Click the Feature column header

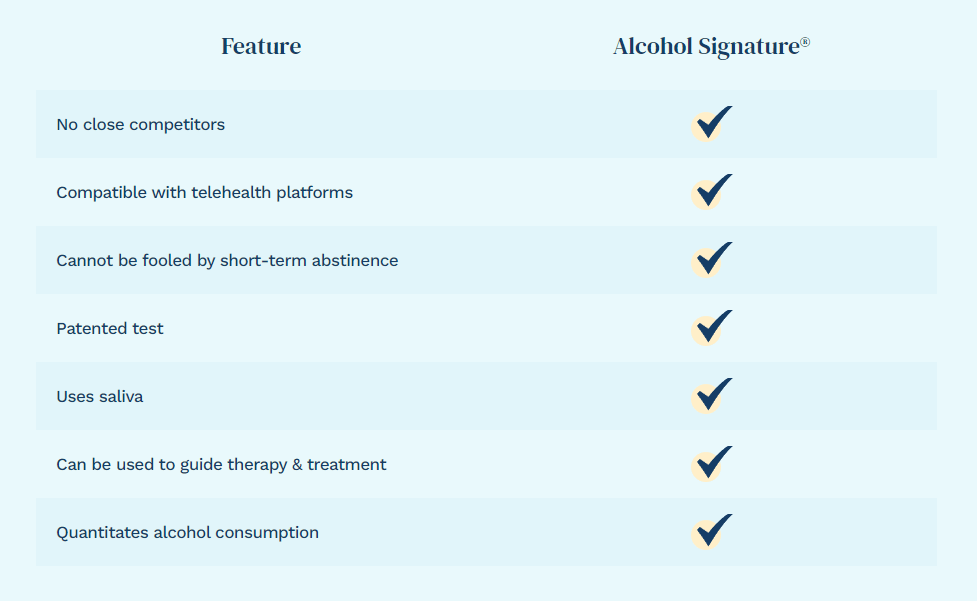click(x=261, y=46)
